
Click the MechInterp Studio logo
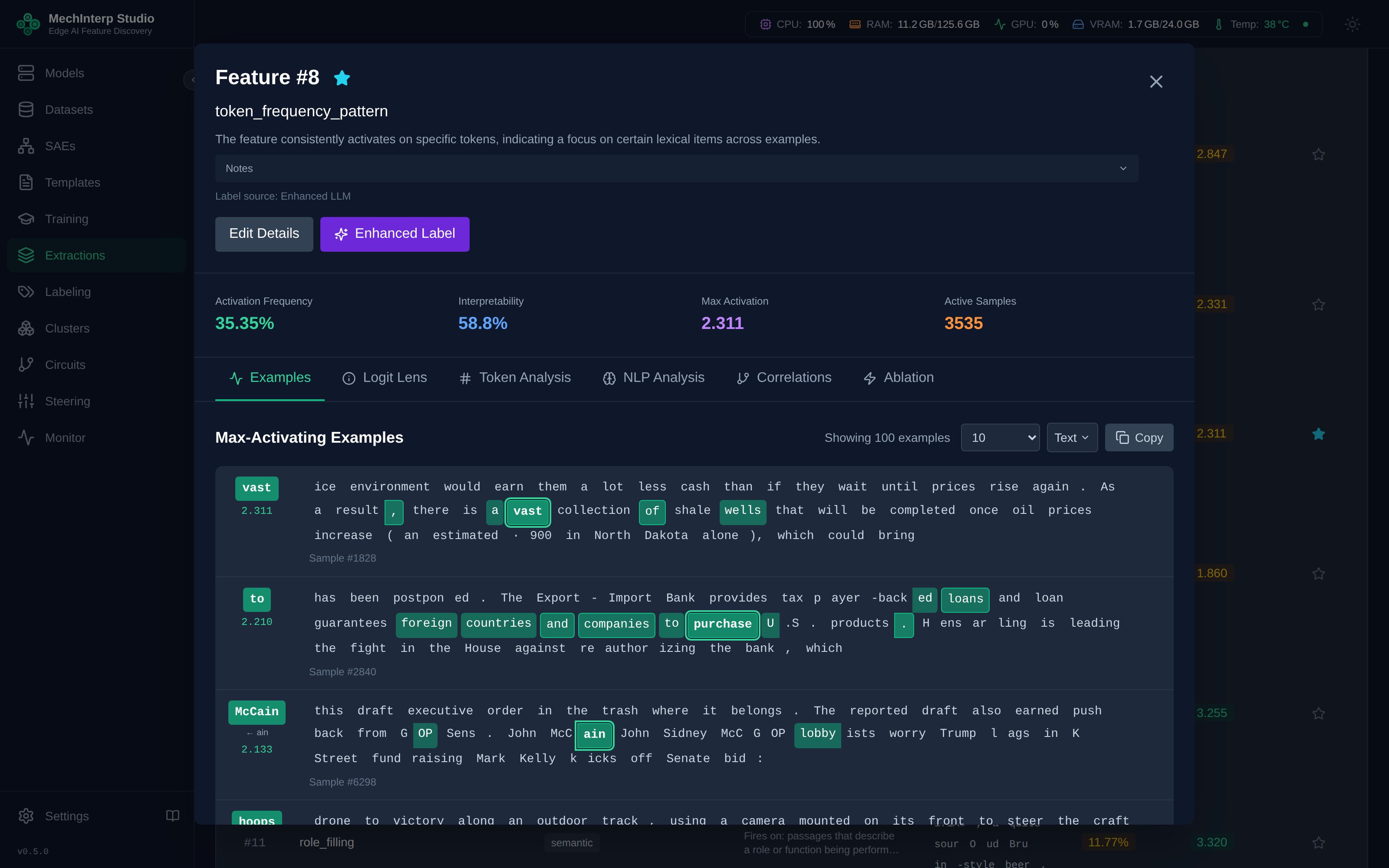coord(28,24)
